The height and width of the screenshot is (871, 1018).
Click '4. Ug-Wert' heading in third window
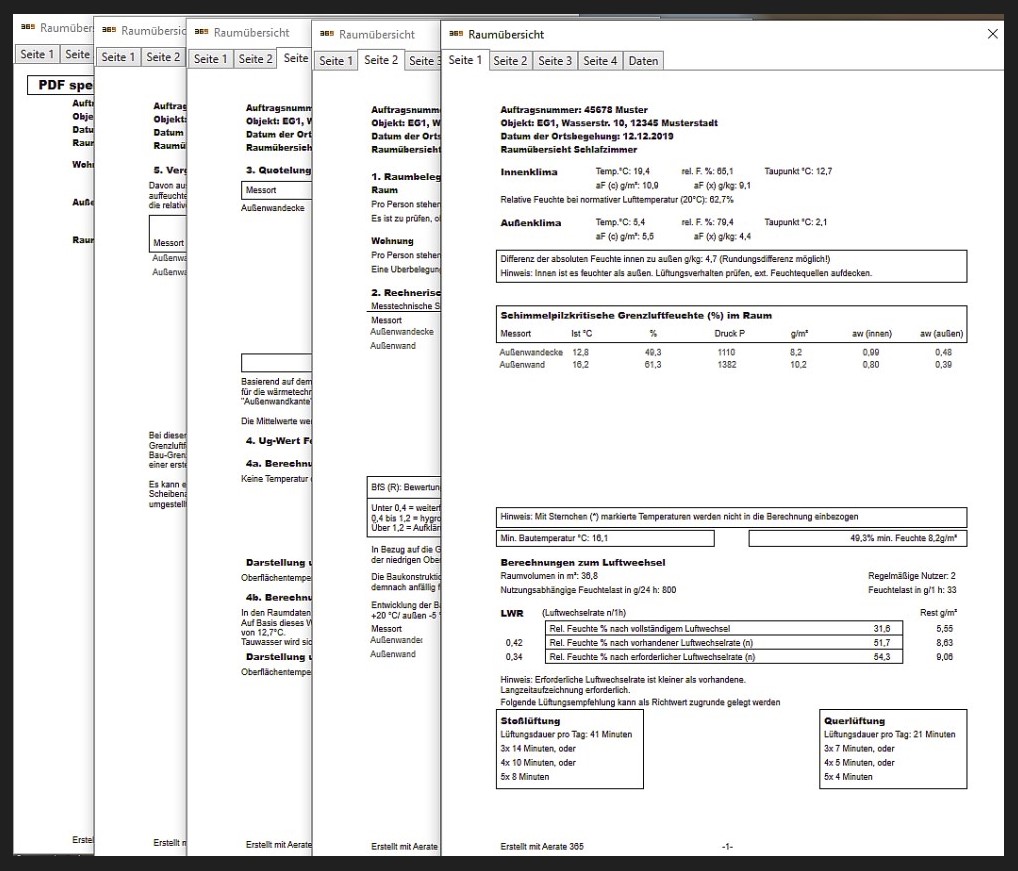click(279, 441)
